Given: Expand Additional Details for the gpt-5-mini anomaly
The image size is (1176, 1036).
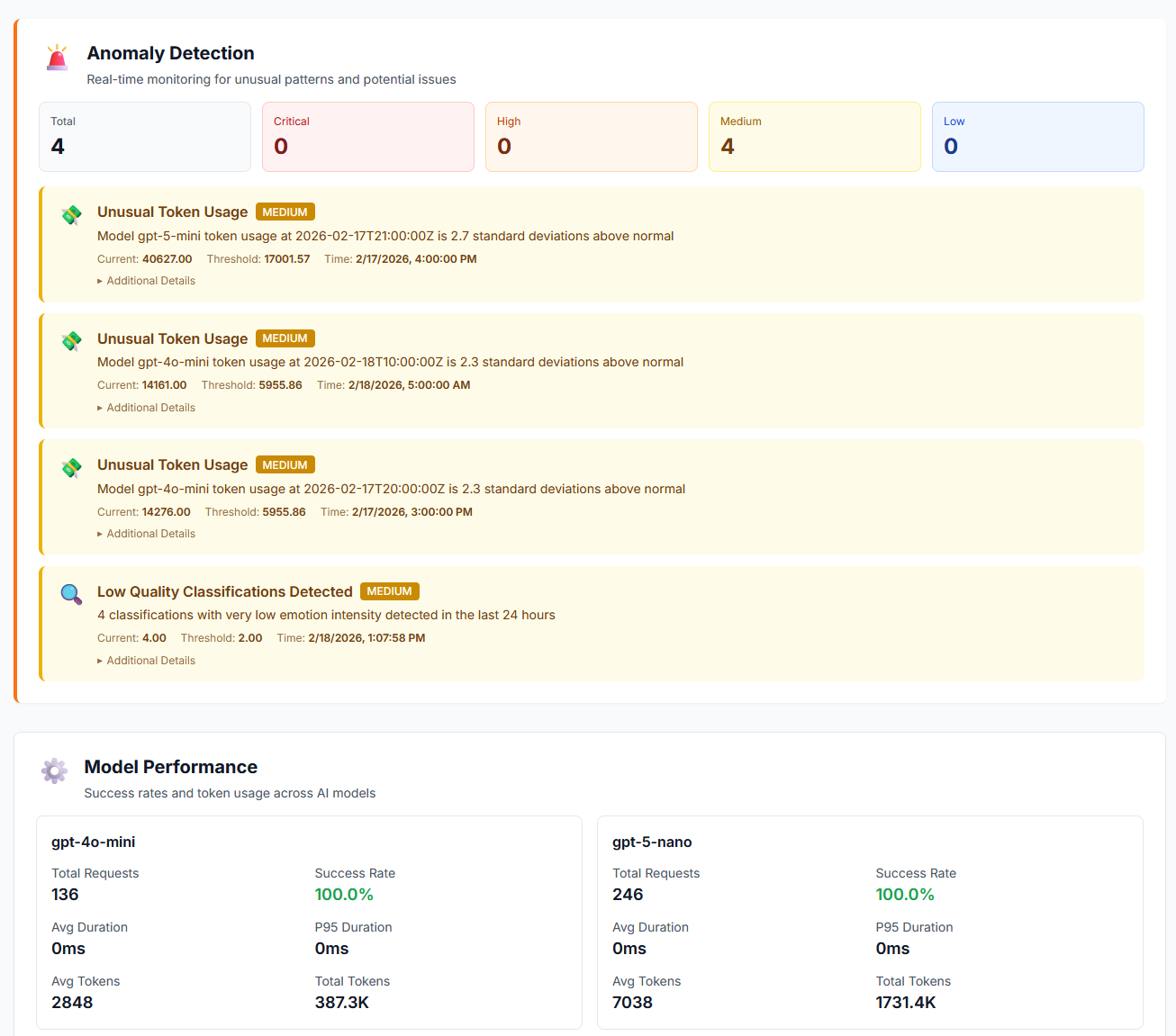Looking at the screenshot, I should pos(146,281).
